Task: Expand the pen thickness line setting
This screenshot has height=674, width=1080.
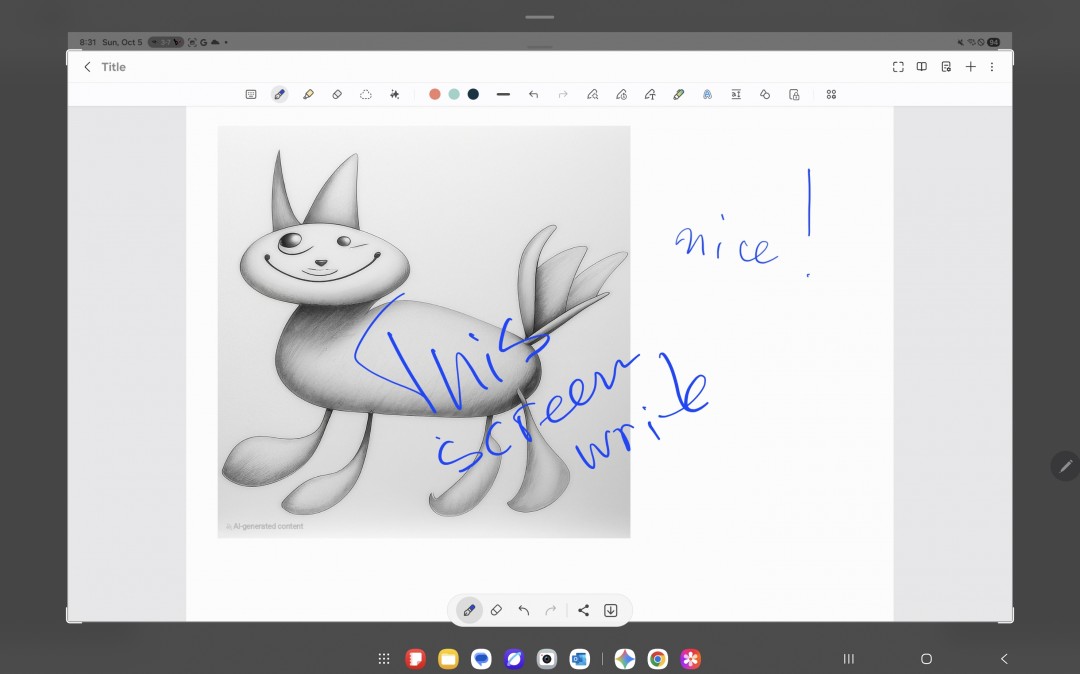Action: click(x=503, y=94)
